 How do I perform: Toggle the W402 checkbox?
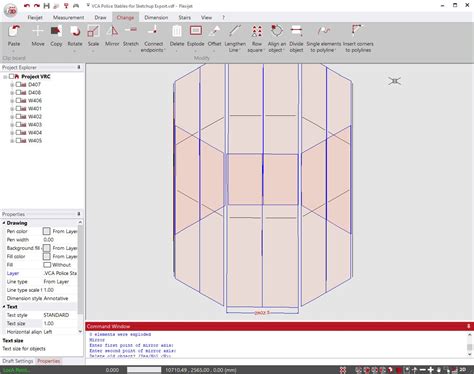pyautogui.click(x=18, y=117)
